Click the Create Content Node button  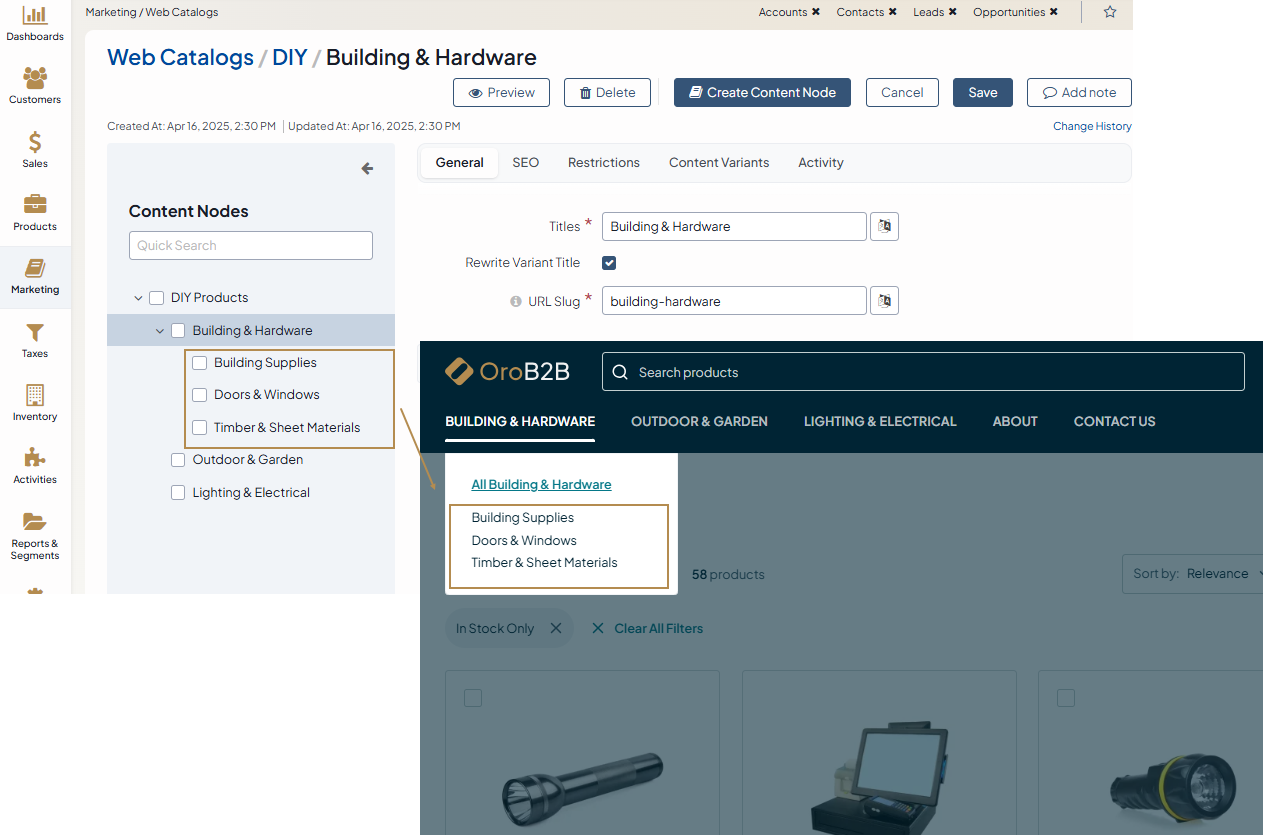[x=762, y=93]
